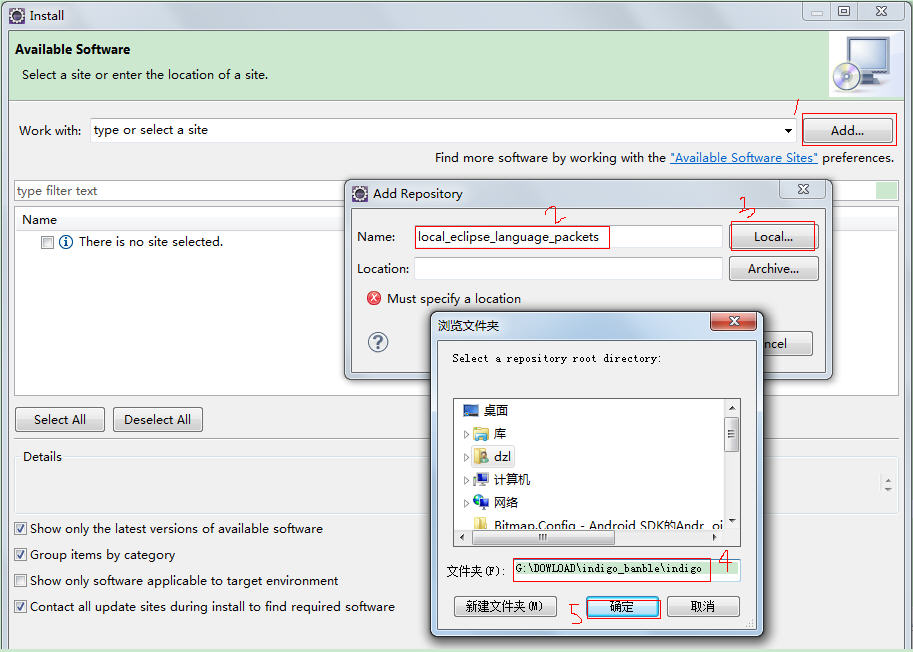Open the Work with site dropdown arrow
The height and width of the screenshot is (652, 913).
pos(788,130)
